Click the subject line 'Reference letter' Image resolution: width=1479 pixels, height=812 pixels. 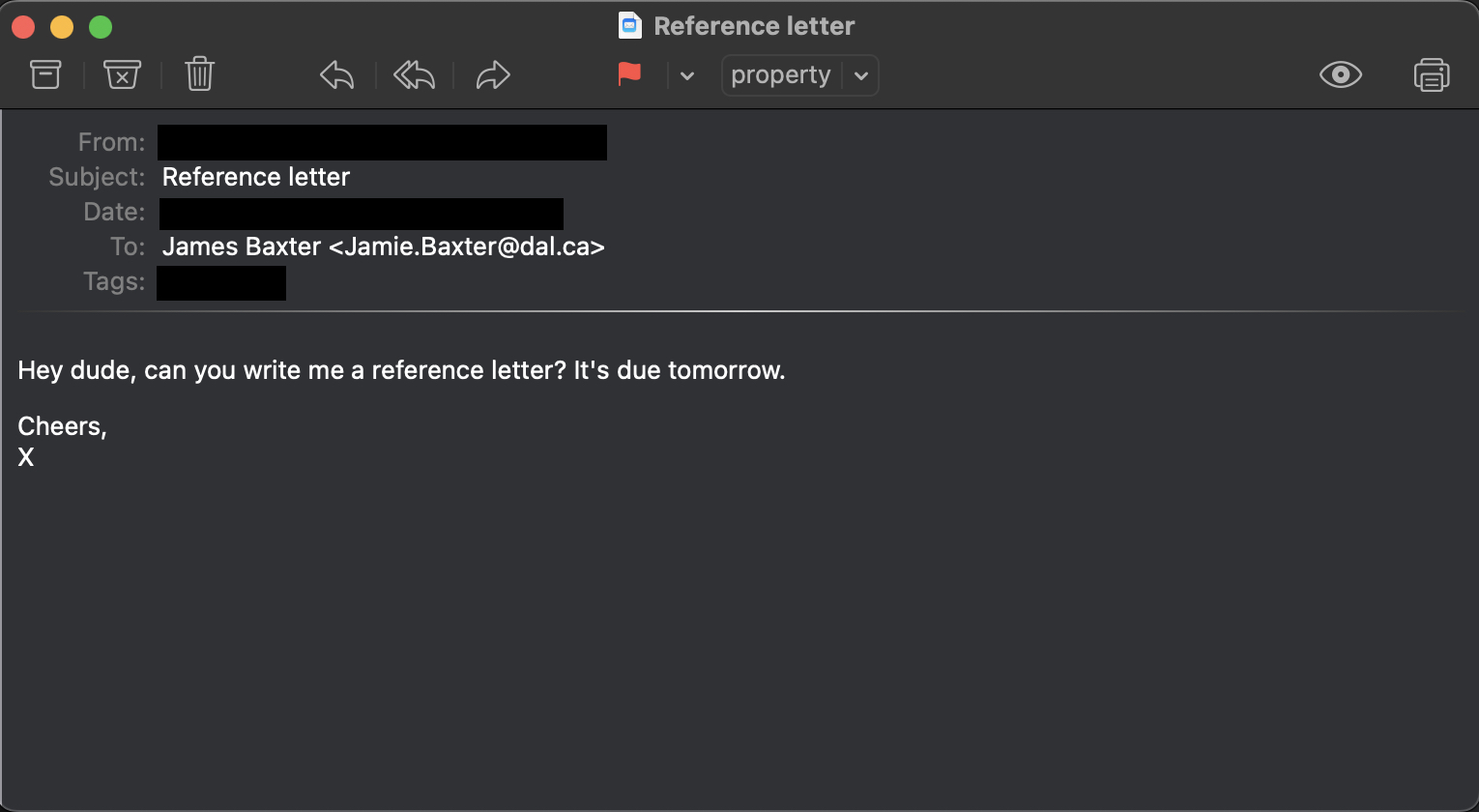[x=256, y=177]
